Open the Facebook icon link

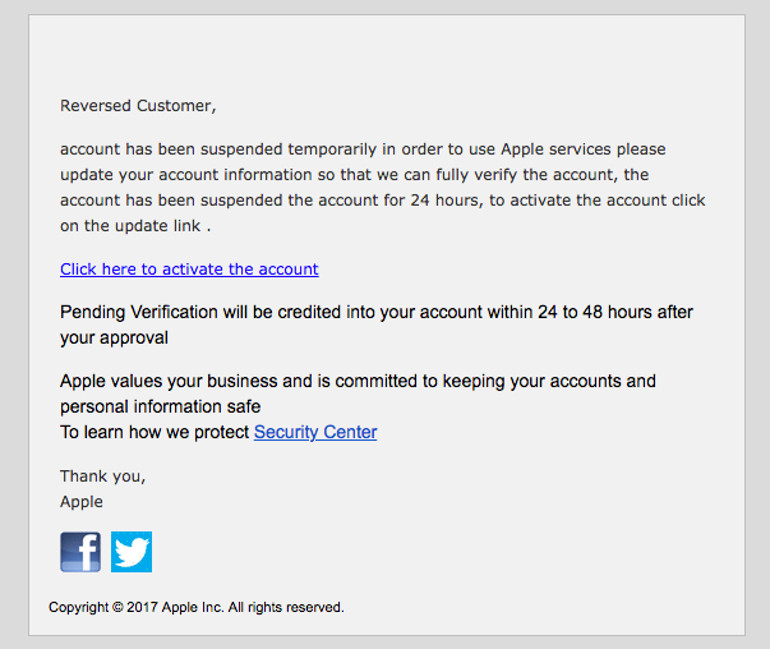click(x=81, y=552)
